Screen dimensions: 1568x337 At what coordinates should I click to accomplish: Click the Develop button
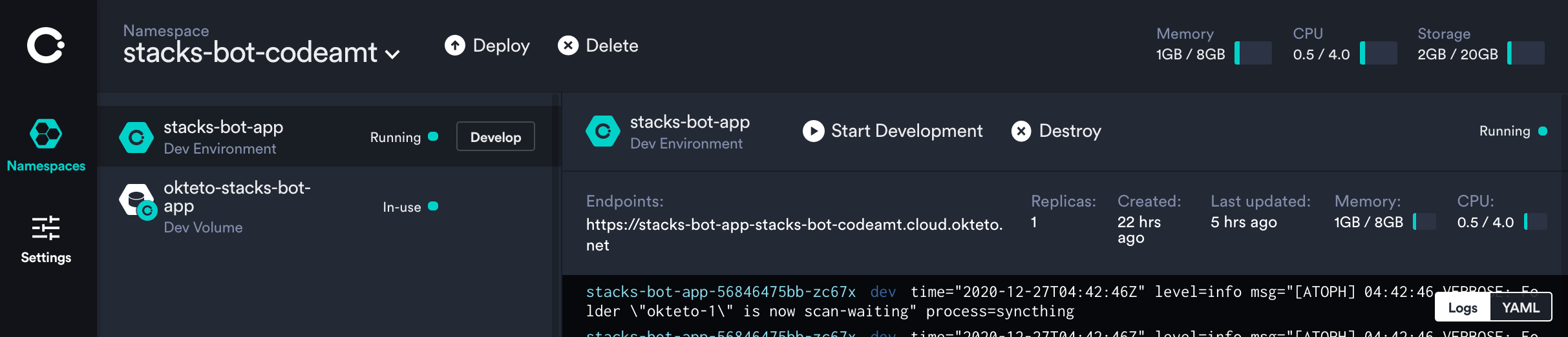coord(496,137)
